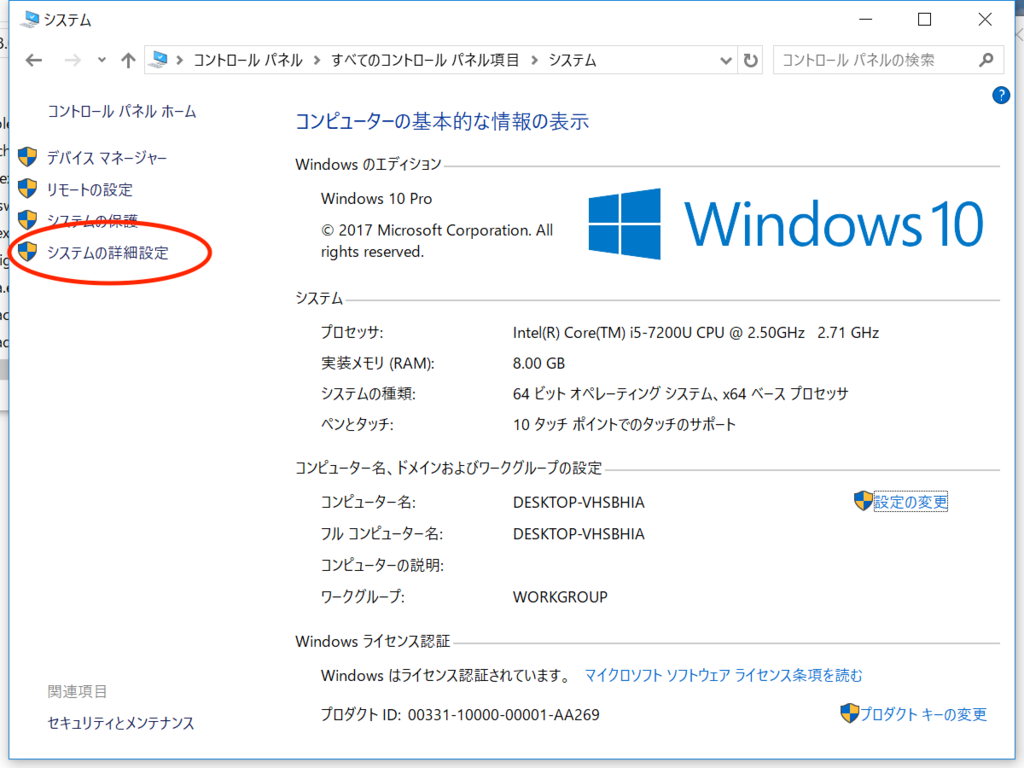Open リモートの設定 link

tap(89, 190)
